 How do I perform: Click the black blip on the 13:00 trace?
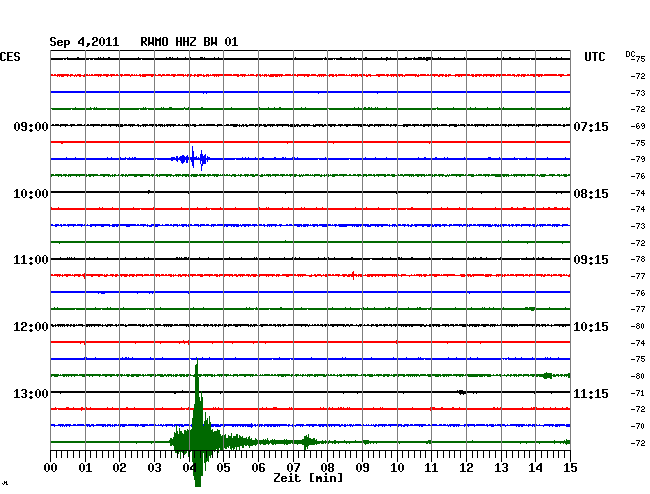coord(462,392)
